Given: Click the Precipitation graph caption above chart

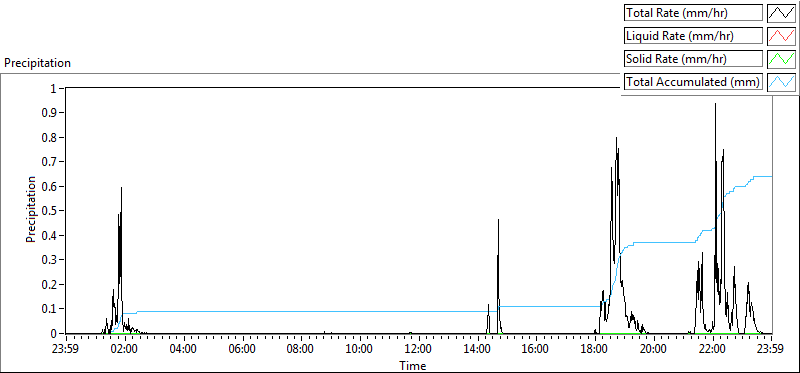Looking at the screenshot, I should click(x=37, y=63).
